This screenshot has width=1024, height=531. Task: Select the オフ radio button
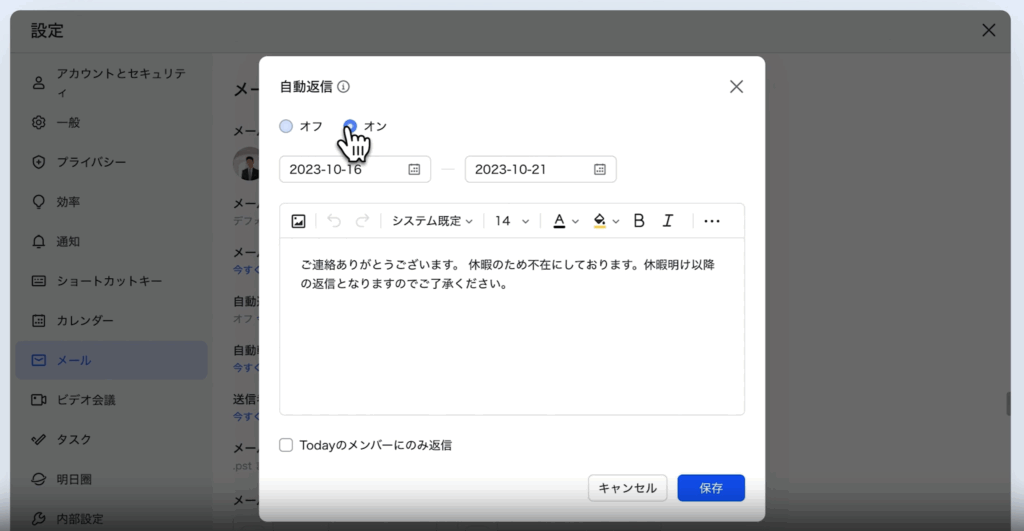pyautogui.click(x=287, y=126)
